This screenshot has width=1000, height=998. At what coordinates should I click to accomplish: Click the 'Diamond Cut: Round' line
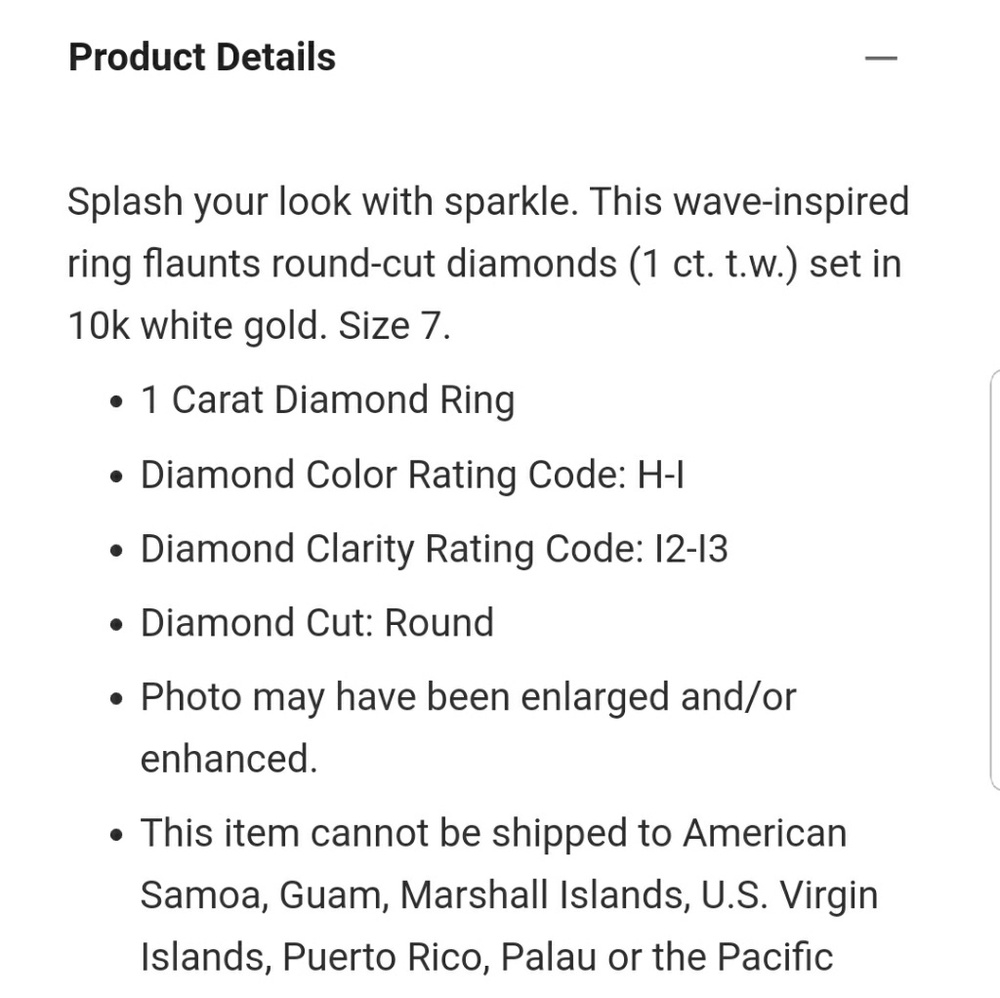click(x=317, y=623)
